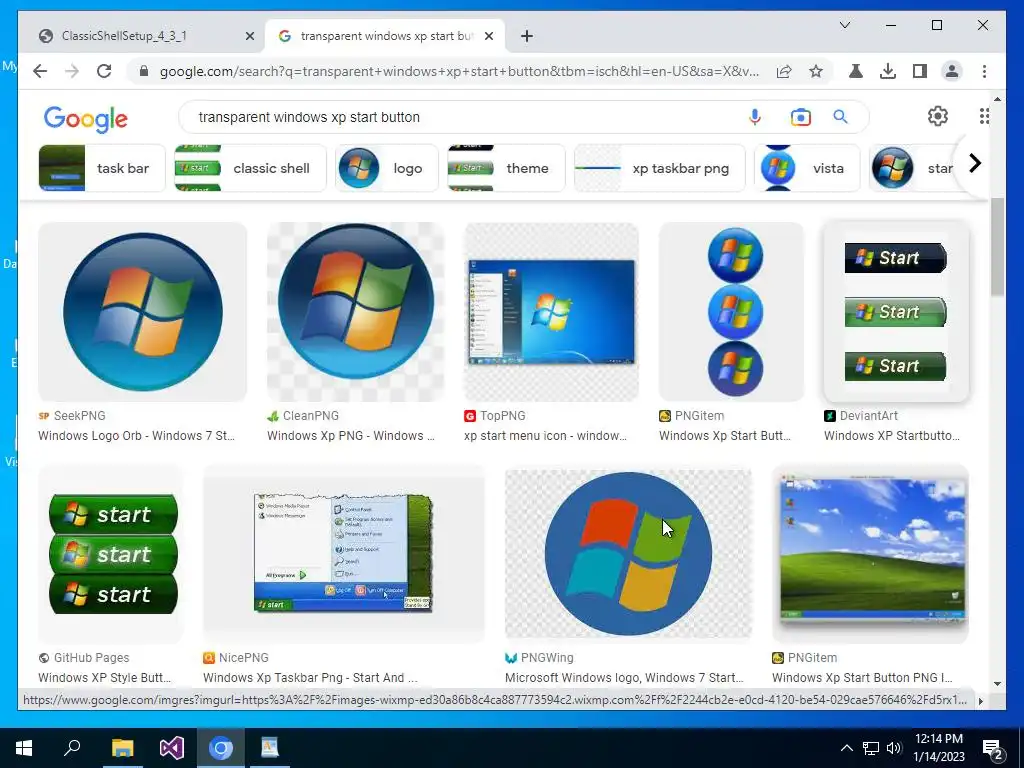Search by image with Google Lens camera
The width and height of the screenshot is (1024, 768).
click(801, 117)
